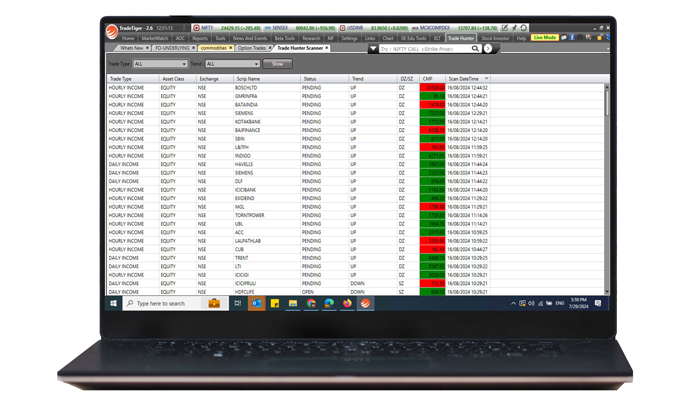Select the KOTAKBANK scrip row
The image size is (700, 402).
[355, 121]
